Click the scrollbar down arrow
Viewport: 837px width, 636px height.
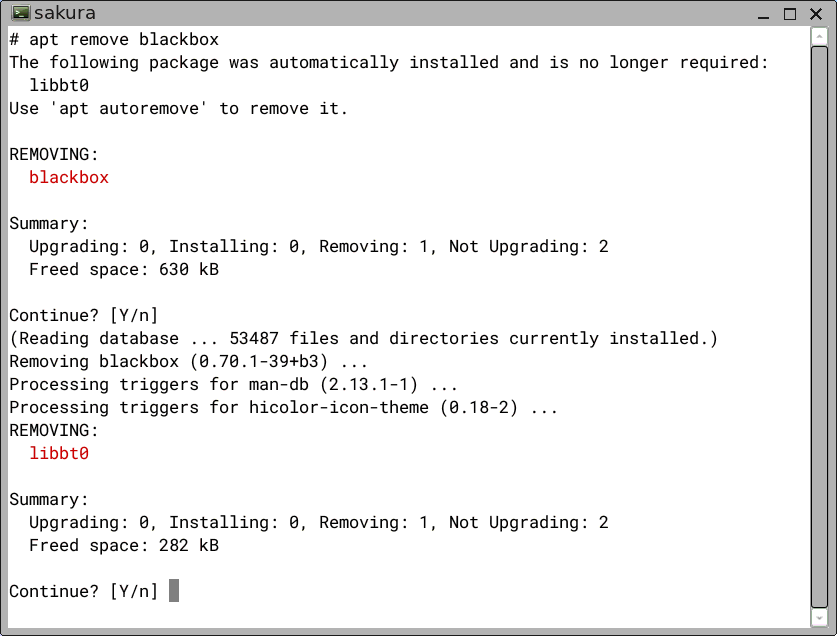point(819,618)
